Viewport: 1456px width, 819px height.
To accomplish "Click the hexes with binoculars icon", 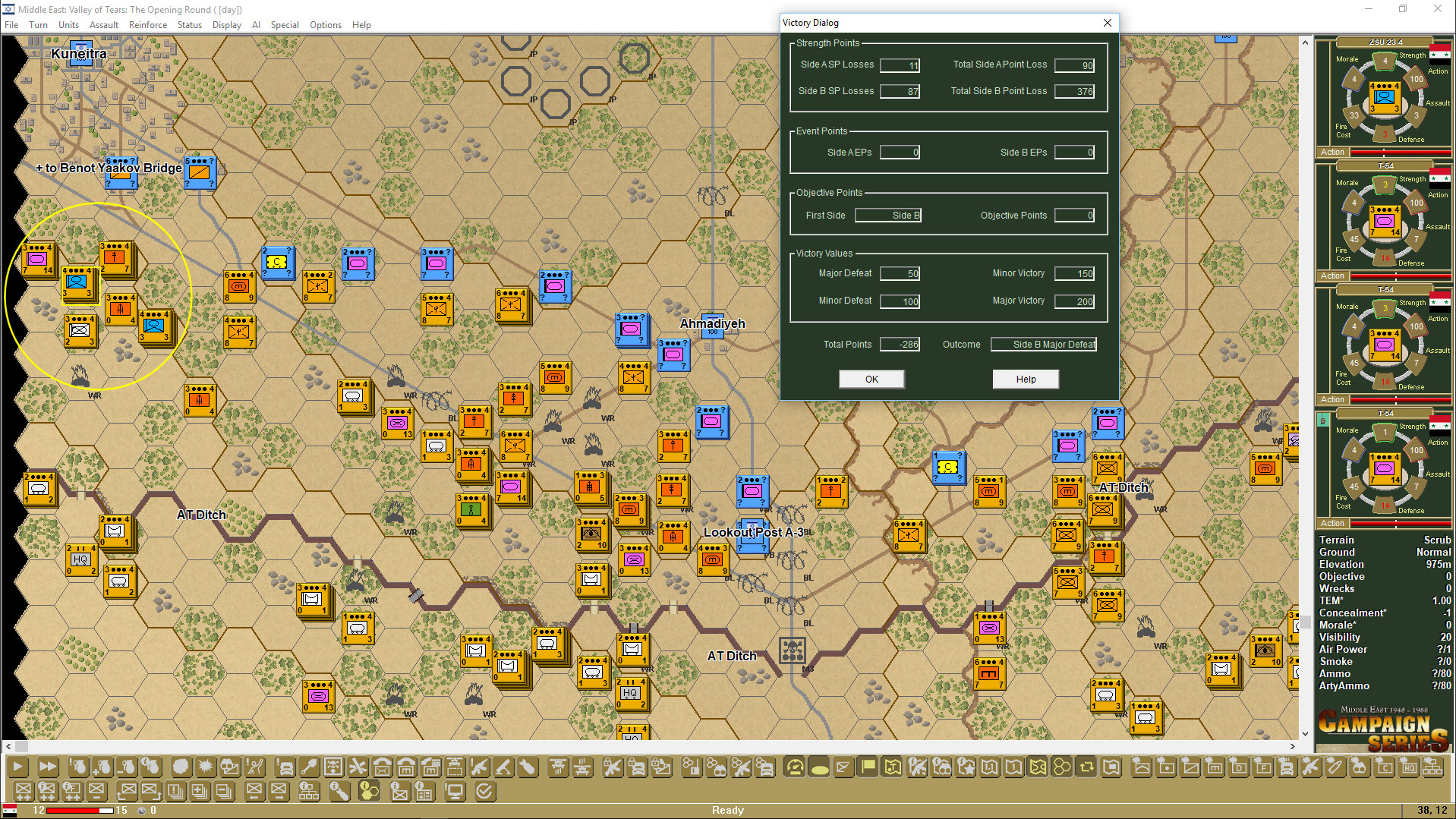I will [x=716, y=767].
